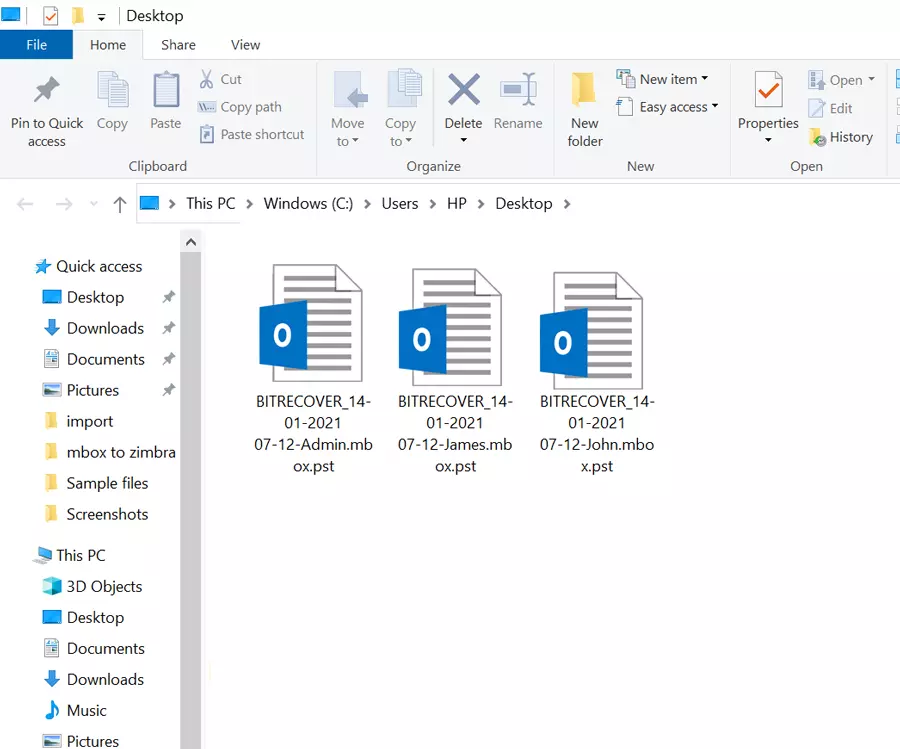The image size is (900, 749).
Task: Open the Recent locations dropdown arrow
Action: [x=94, y=203]
